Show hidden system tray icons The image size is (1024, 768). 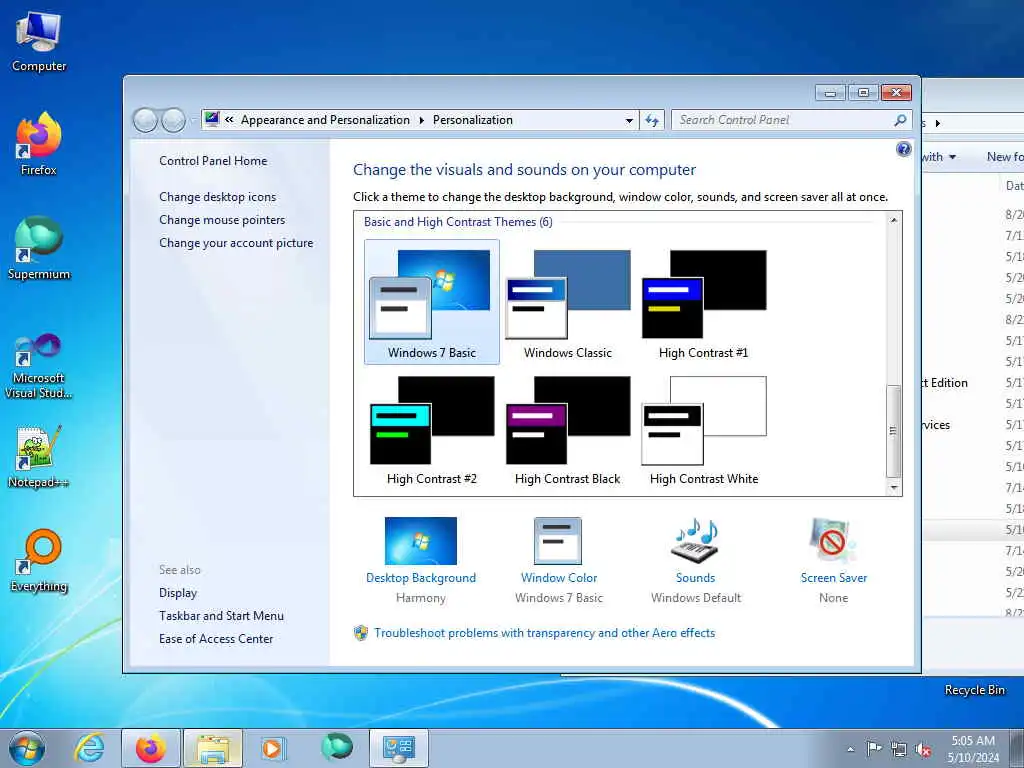850,749
